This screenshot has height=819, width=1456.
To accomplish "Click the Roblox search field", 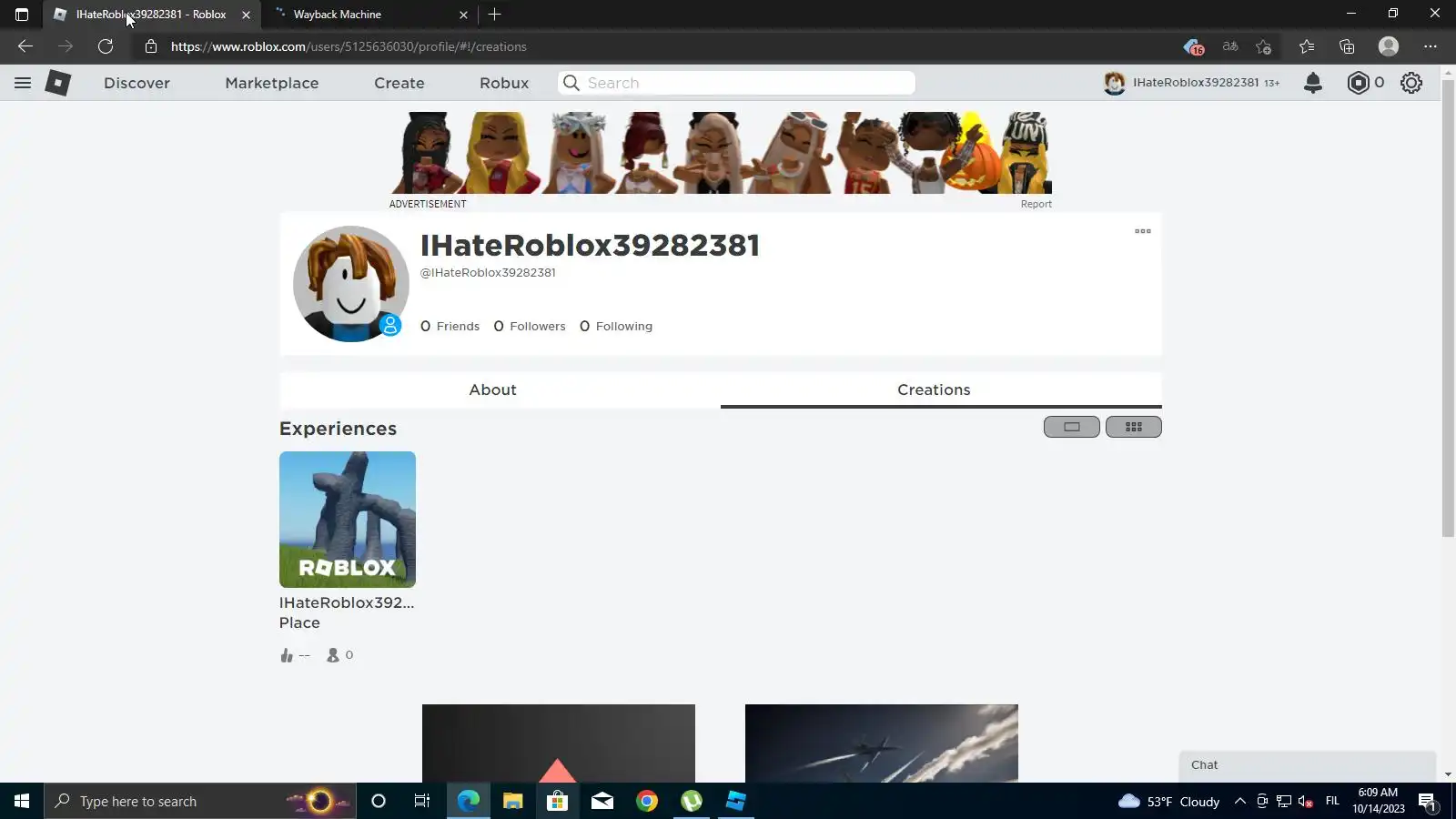I will [736, 83].
